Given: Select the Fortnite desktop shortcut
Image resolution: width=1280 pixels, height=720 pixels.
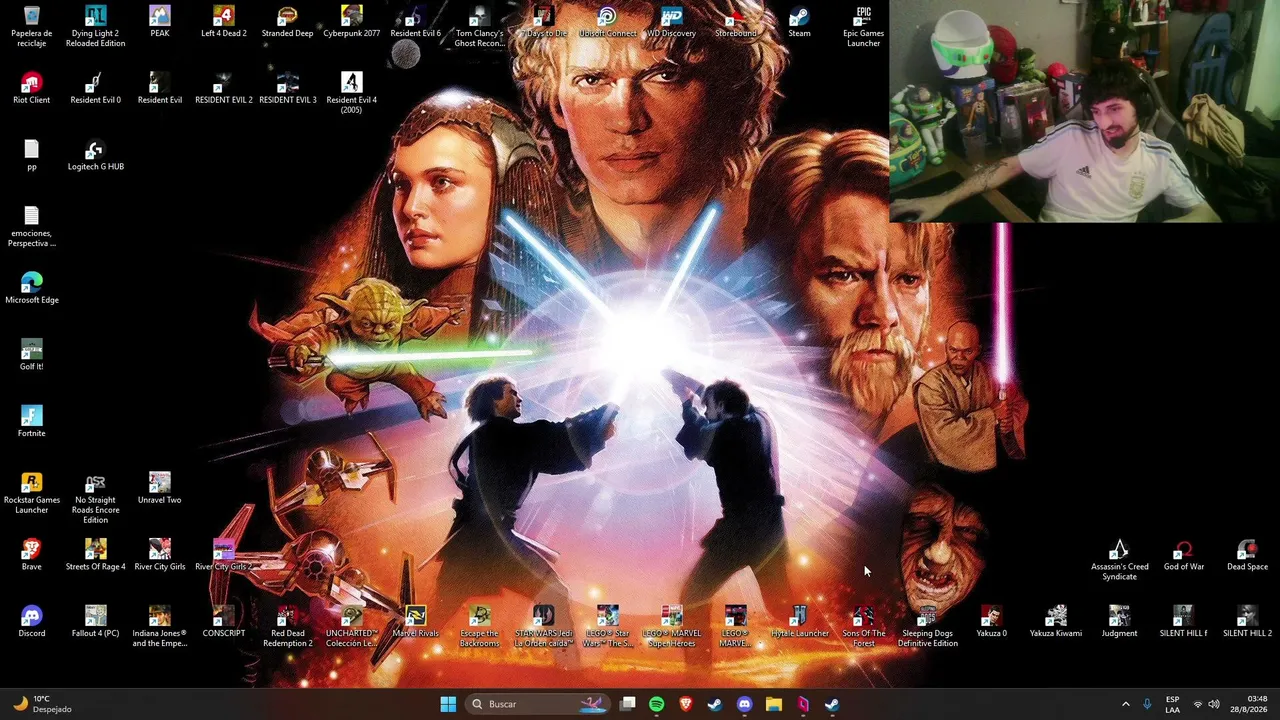Looking at the screenshot, I should pyautogui.click(x=32, y=421).
